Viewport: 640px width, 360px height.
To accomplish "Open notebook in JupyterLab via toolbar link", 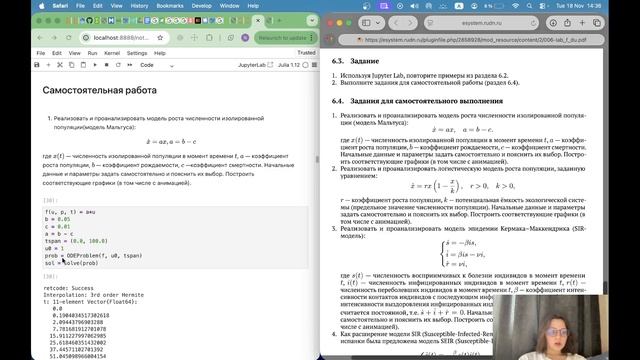I will 255,65.
